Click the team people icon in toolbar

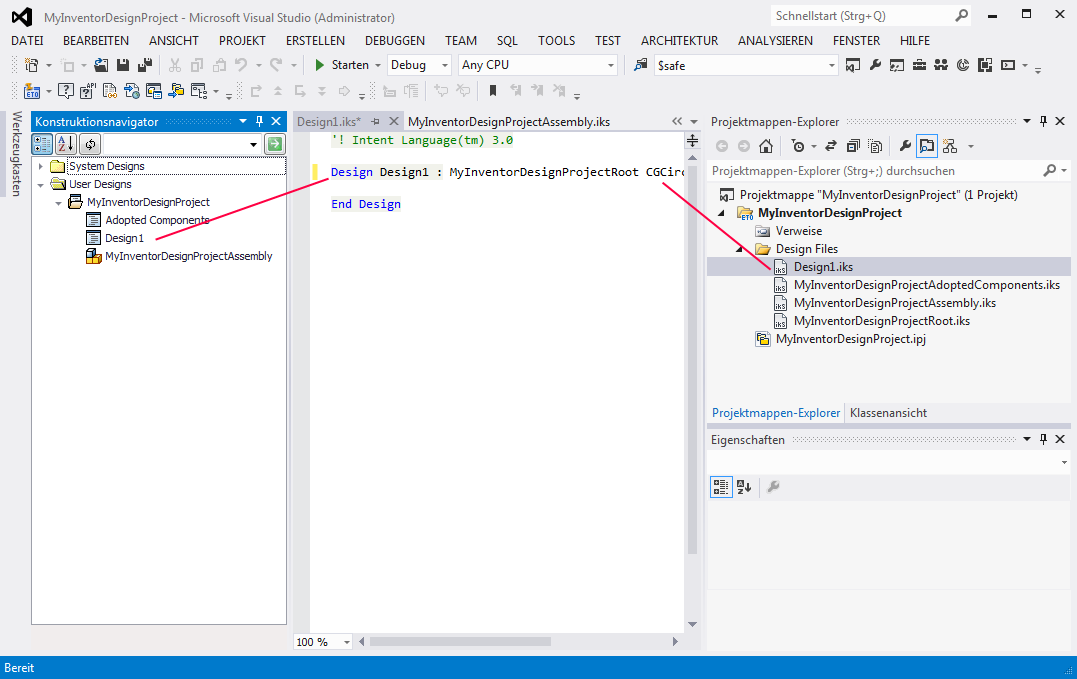tap(941, 65)
